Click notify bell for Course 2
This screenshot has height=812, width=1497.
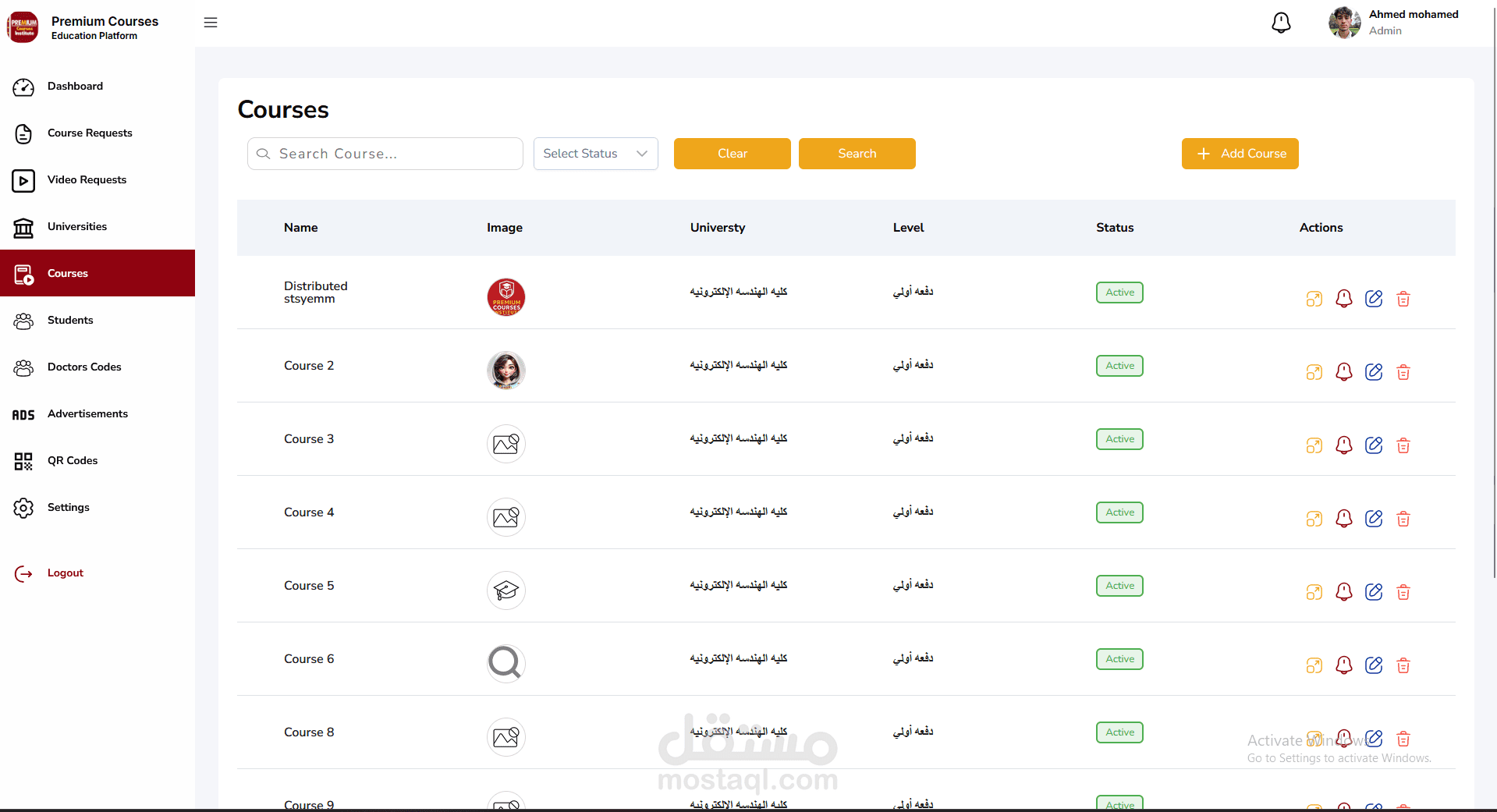1344,372
